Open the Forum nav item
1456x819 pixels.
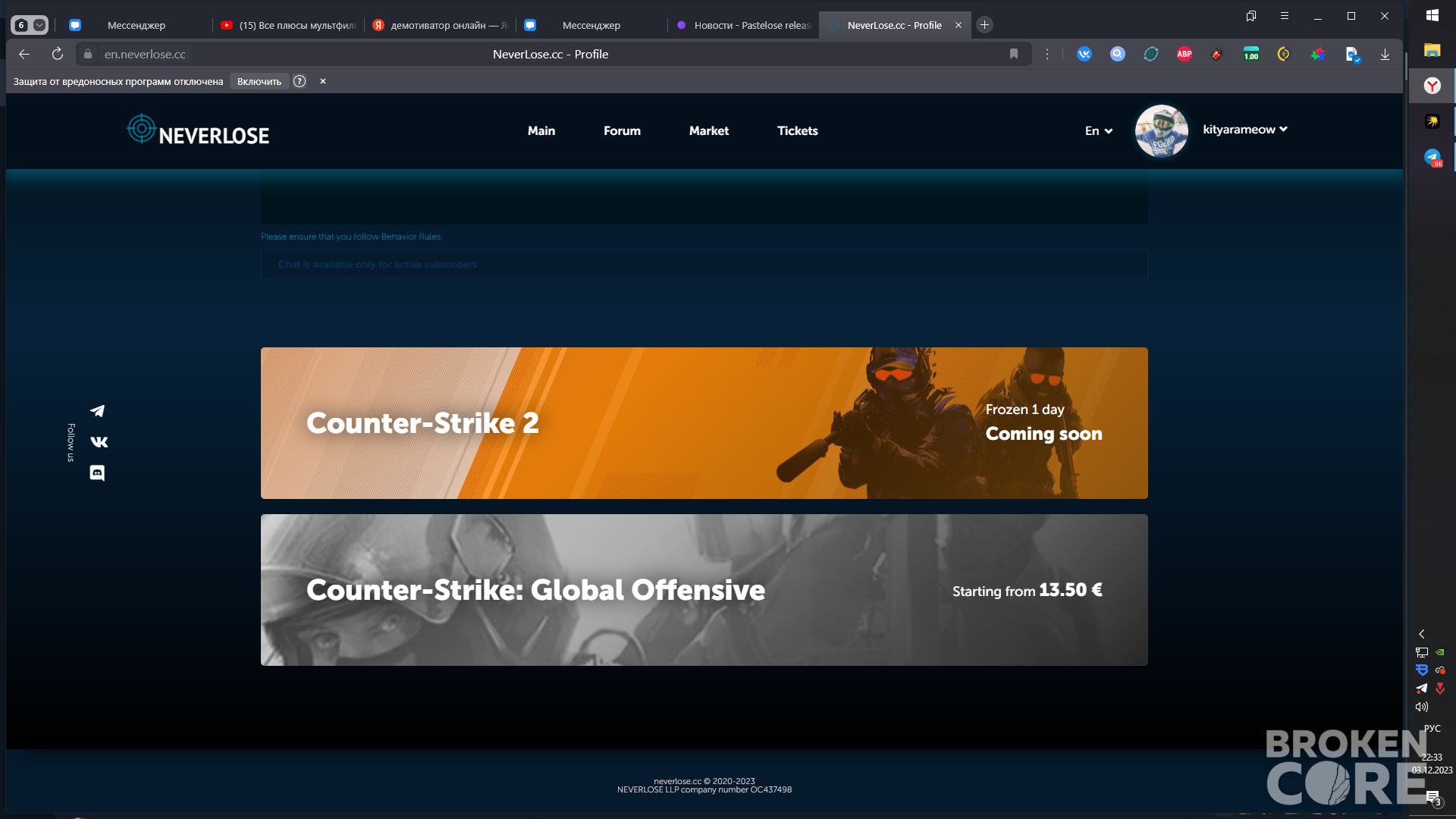pyautogui.click(x=622, y=130)
